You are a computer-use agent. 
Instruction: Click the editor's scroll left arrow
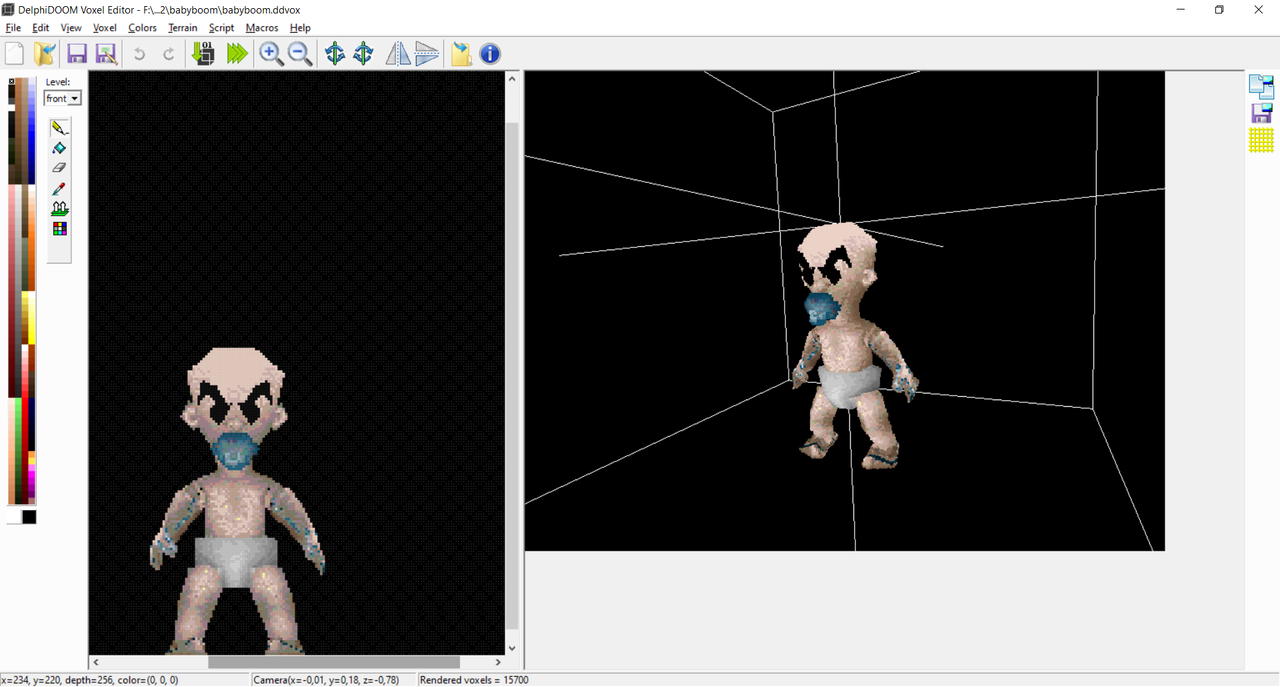tap(96, 662)
